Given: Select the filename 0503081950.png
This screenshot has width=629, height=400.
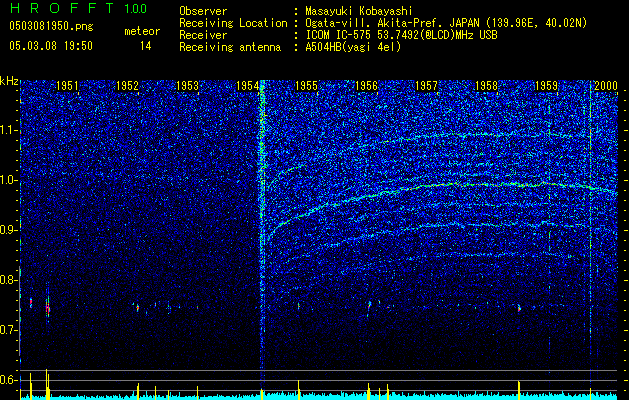Looking at the screenshot, I should [51, 27].
